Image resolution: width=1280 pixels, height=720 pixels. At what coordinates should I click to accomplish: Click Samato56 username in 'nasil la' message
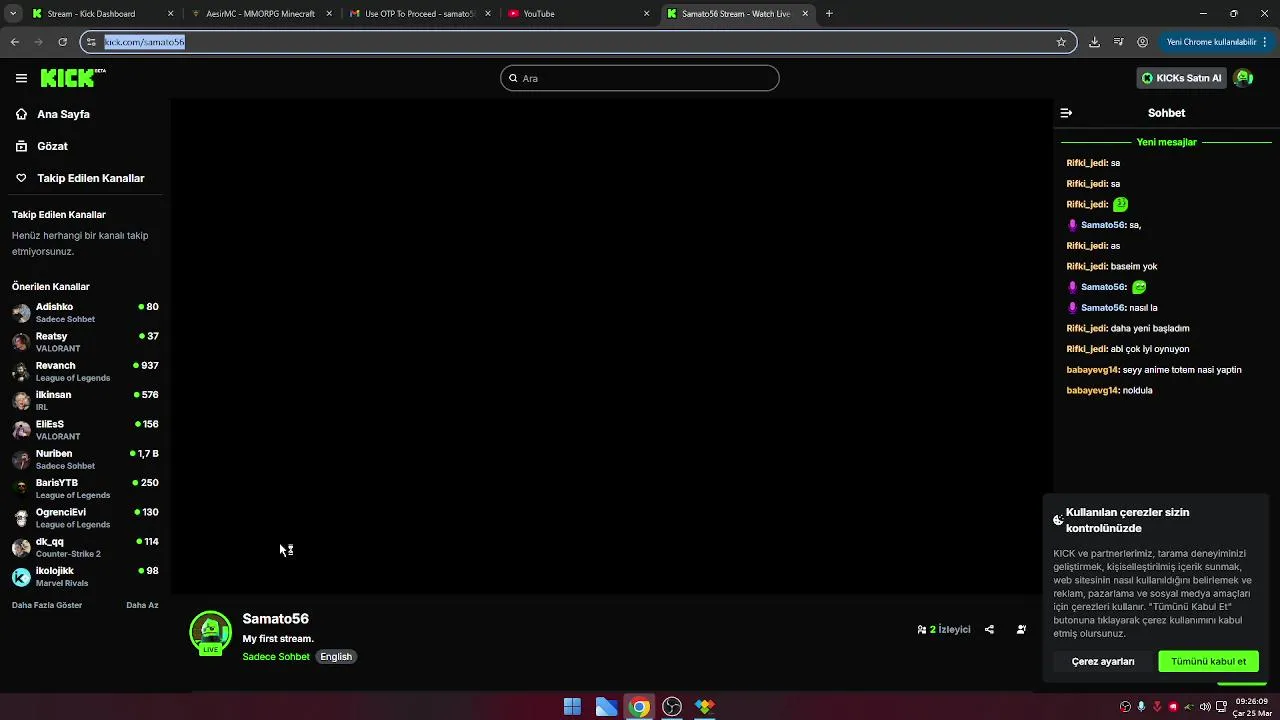(1103, 308)
